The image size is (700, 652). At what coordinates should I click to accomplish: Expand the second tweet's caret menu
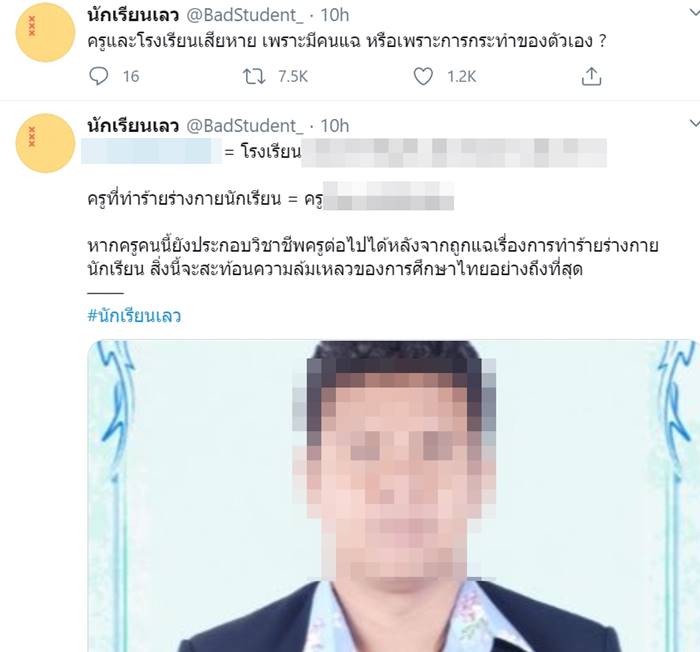694,123
